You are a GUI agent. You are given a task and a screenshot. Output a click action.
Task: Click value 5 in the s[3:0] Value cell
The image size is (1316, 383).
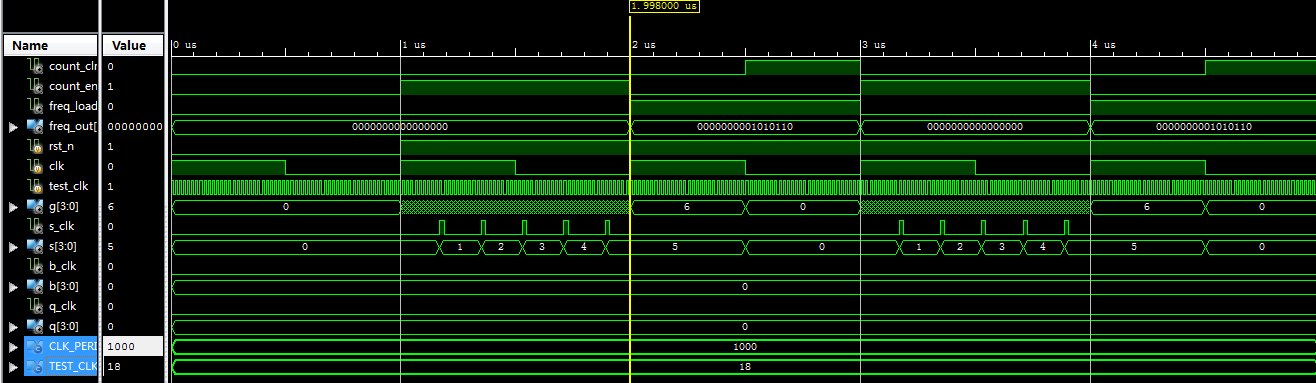110,246
